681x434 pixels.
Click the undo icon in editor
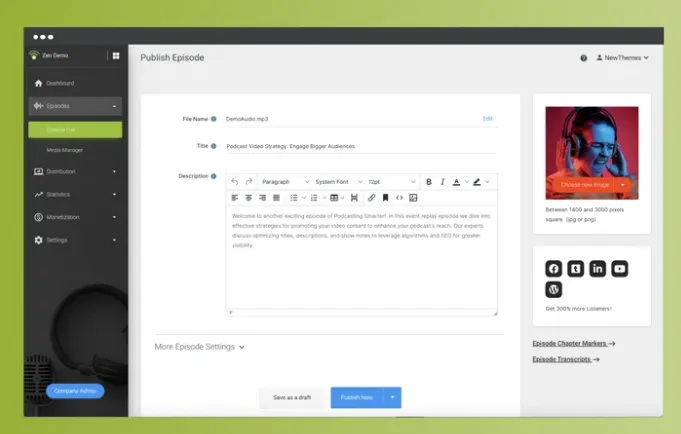click(235, 182)
